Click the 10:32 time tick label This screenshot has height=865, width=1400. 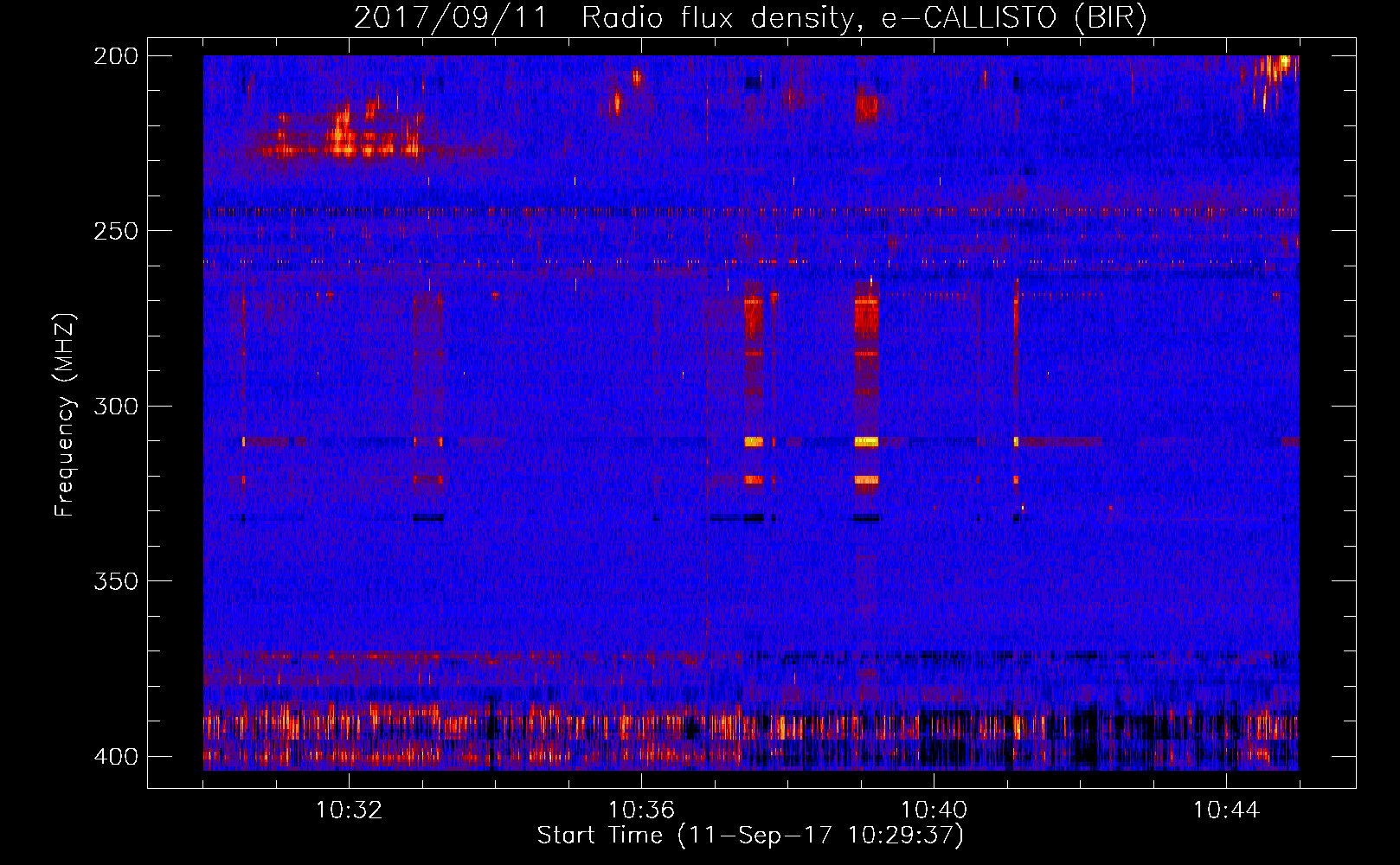point(349,810)
